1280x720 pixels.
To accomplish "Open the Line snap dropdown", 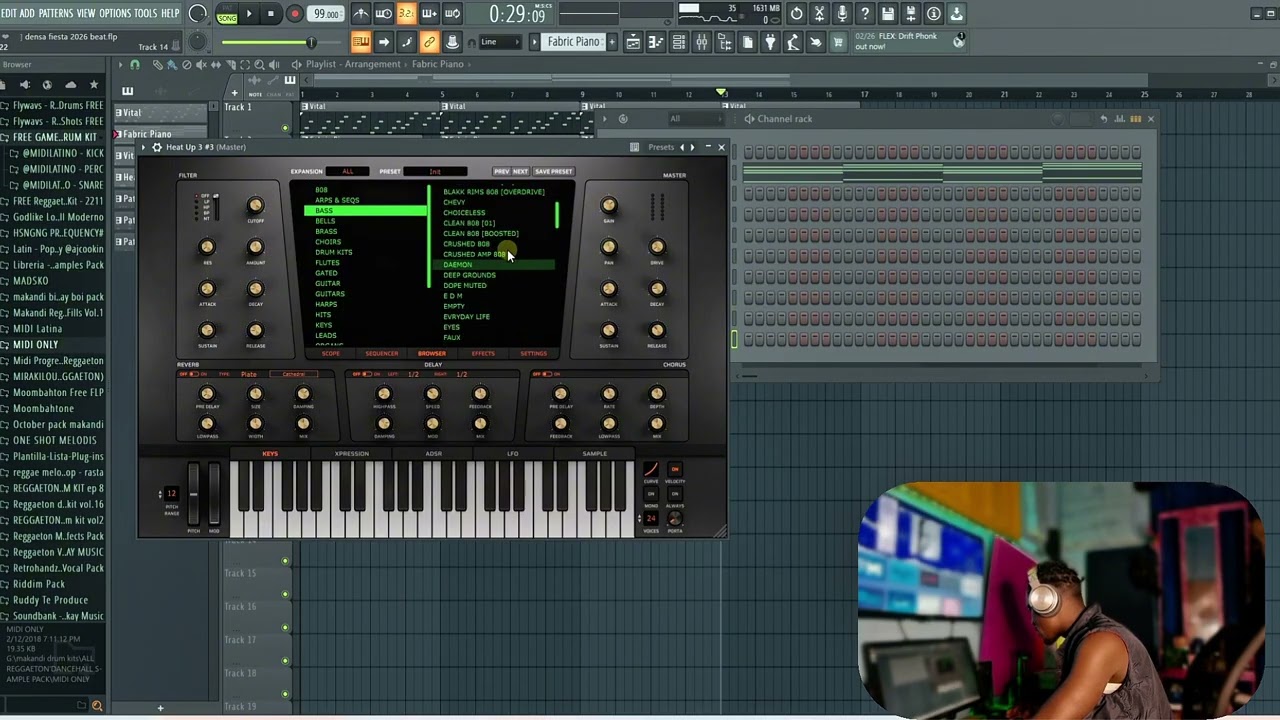I will click(x=498, y=42).
